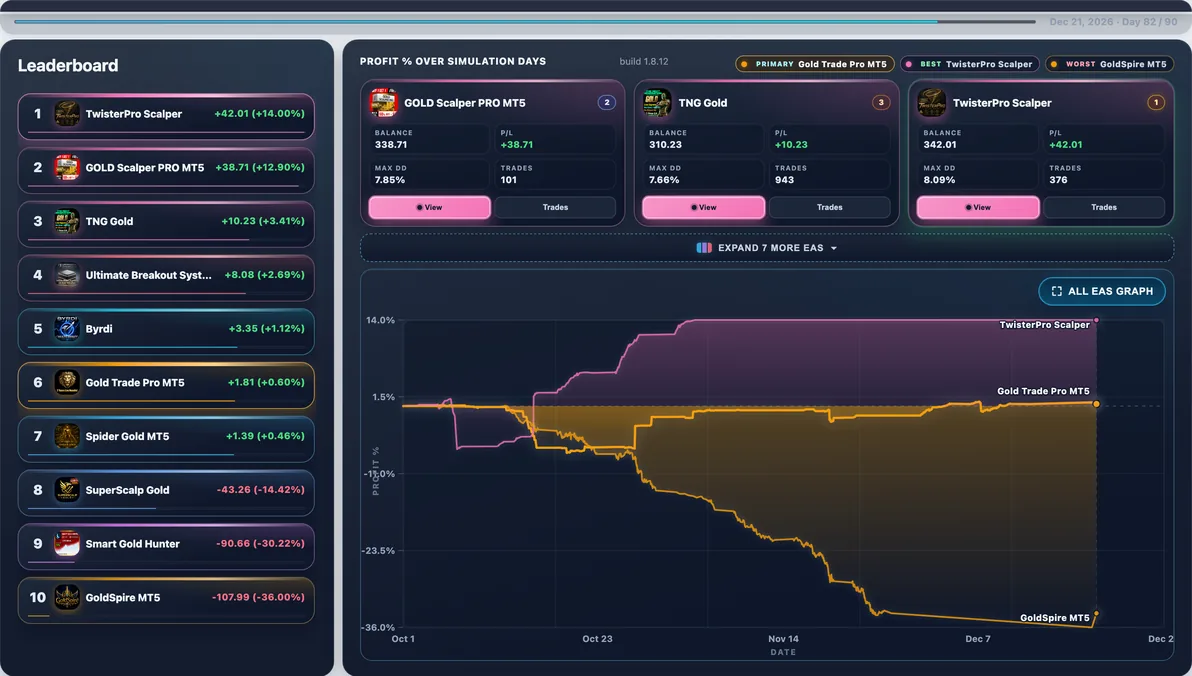The width and height of the screenshot is (1192, 676).
Task: Click the TwisterPro Scalper leaderboard avatar icon
Action: (x=67, y=114)
